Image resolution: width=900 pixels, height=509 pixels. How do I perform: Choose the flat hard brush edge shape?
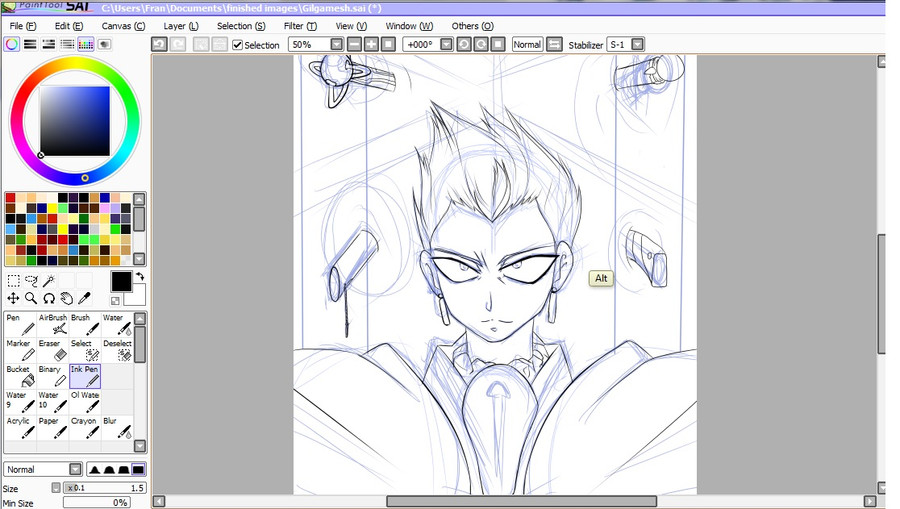(138, 469)
